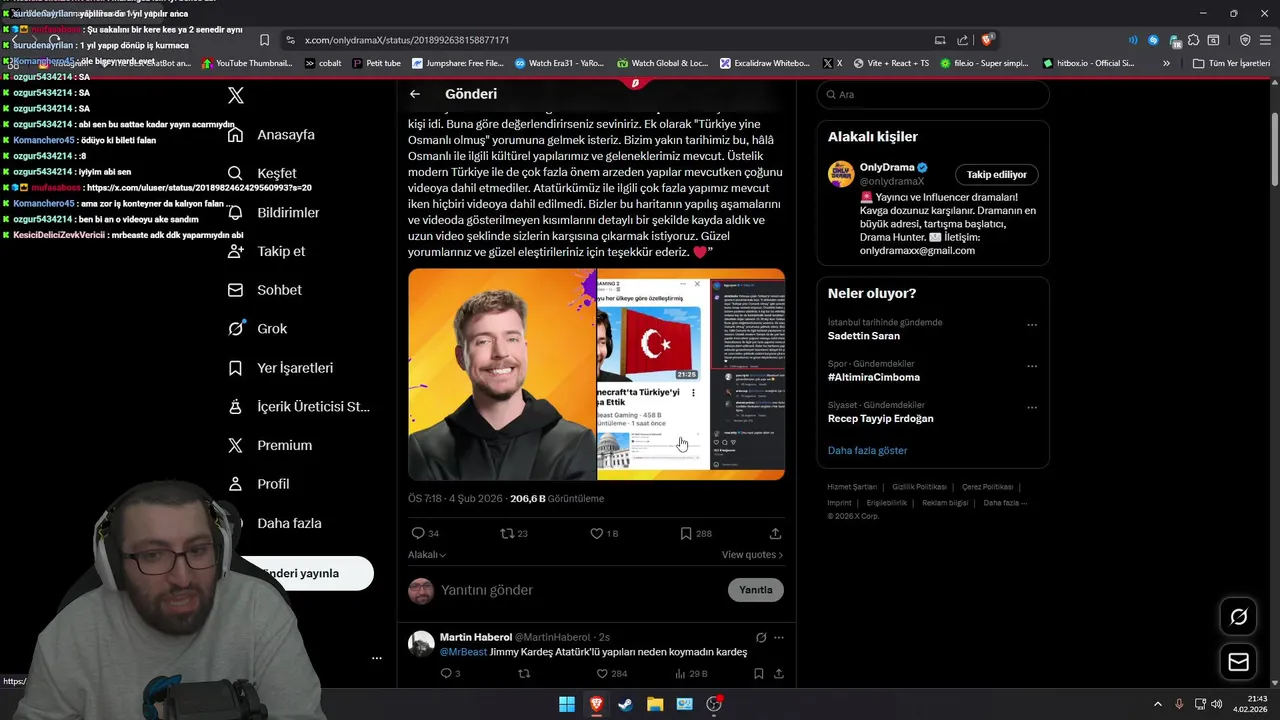Viewport: 1280px width, 720px height.
Task: Open more options on Martin Haberol's reply
Action: [x=779, y=637]
